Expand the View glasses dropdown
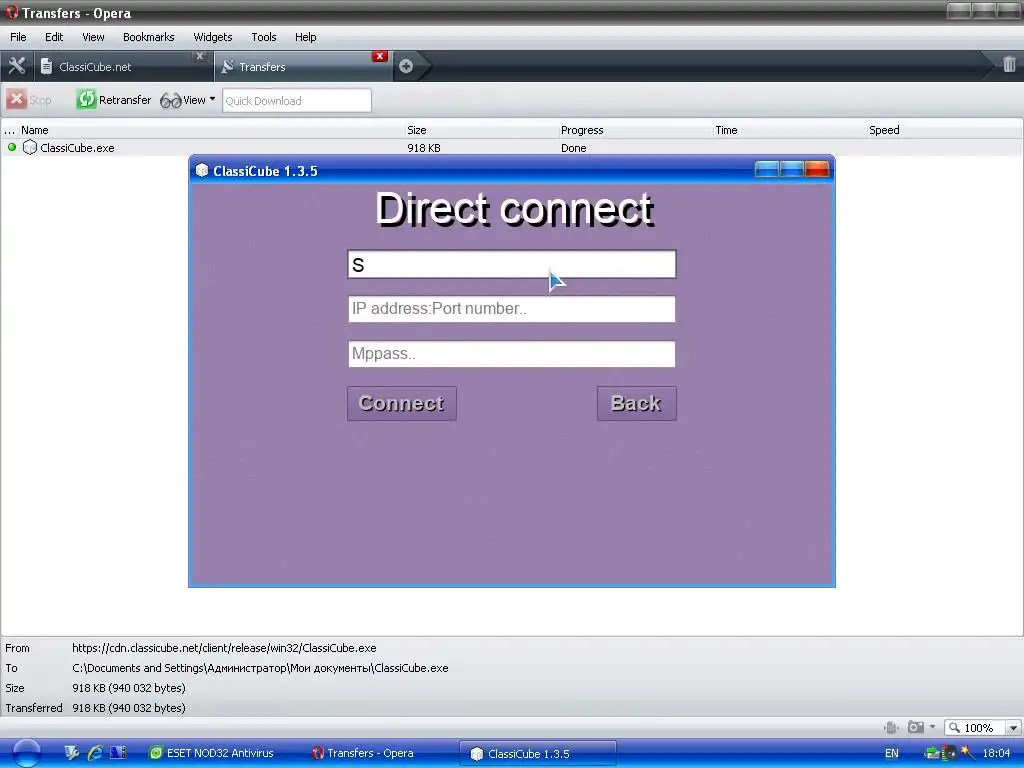This screenshot has height=768, width=1024. pos(187,100)
